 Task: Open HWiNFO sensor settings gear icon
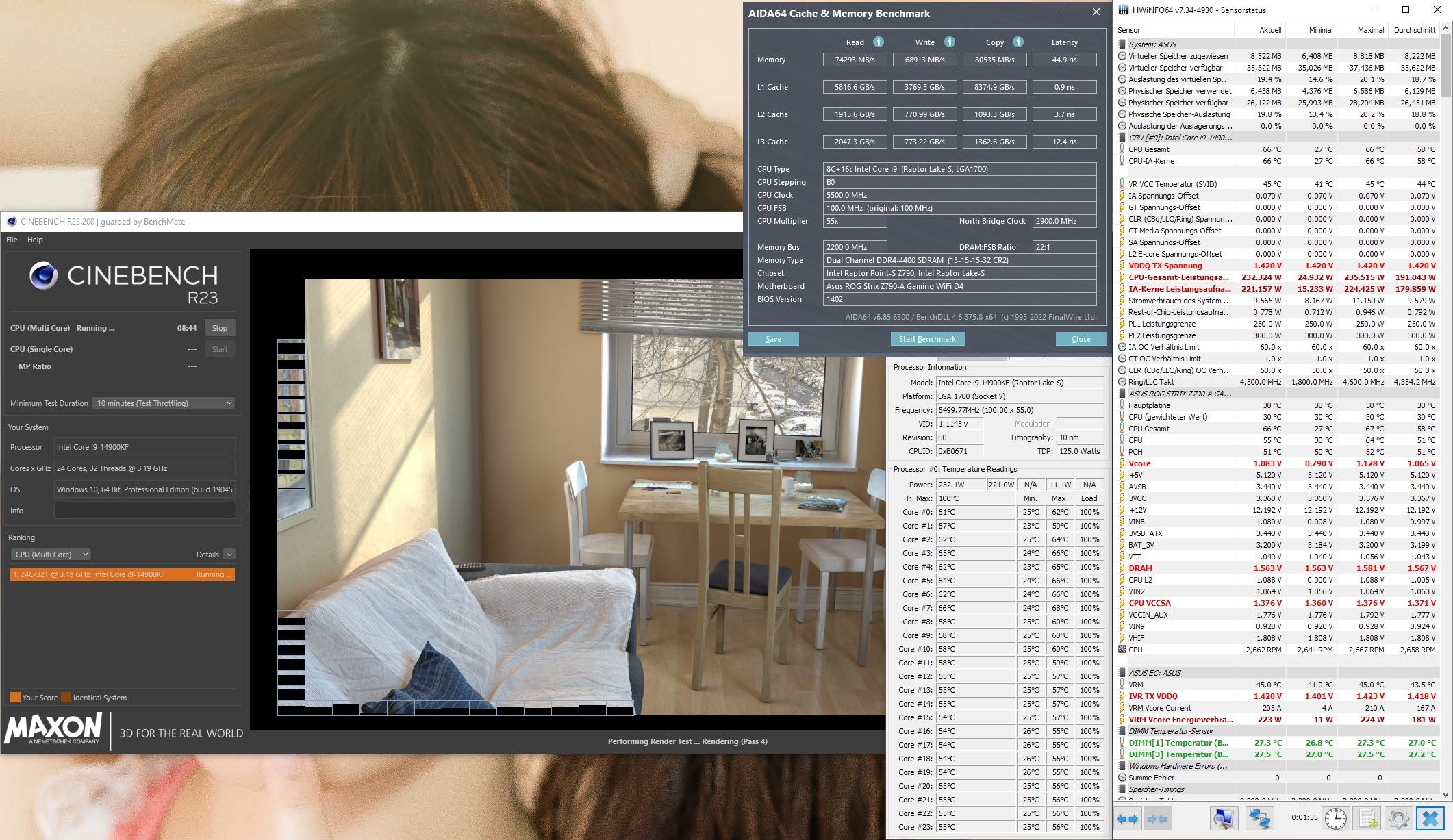tap(1399, 818)
